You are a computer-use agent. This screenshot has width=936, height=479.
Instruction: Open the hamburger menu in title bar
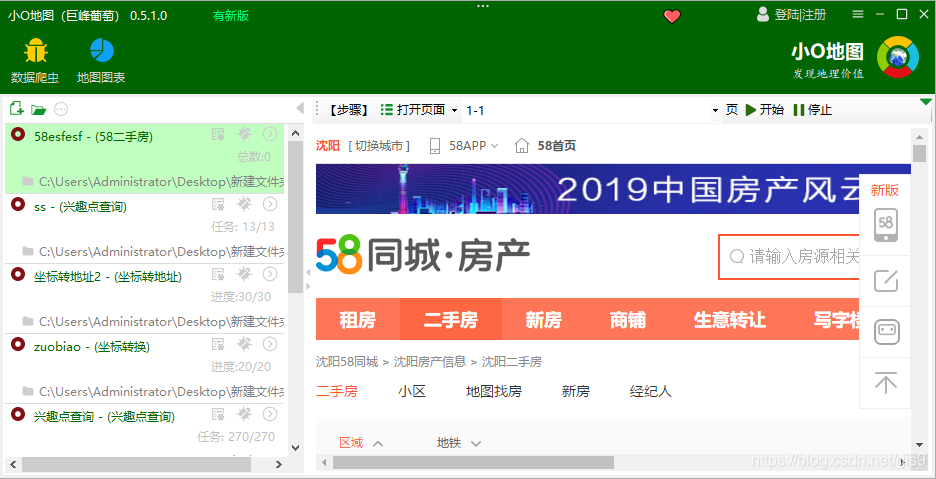[x=858, y=14]
